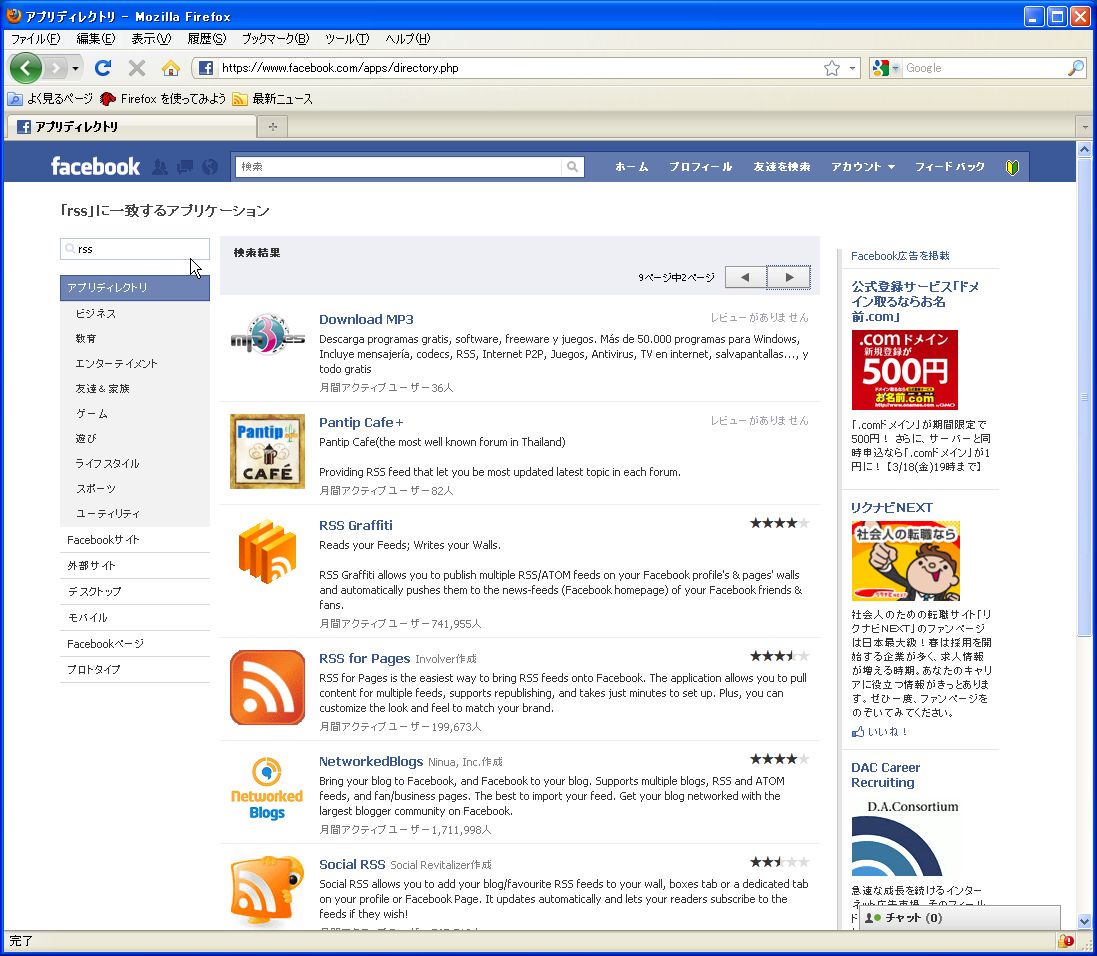Open the messages icon in Facebook header

coord(185,167)
